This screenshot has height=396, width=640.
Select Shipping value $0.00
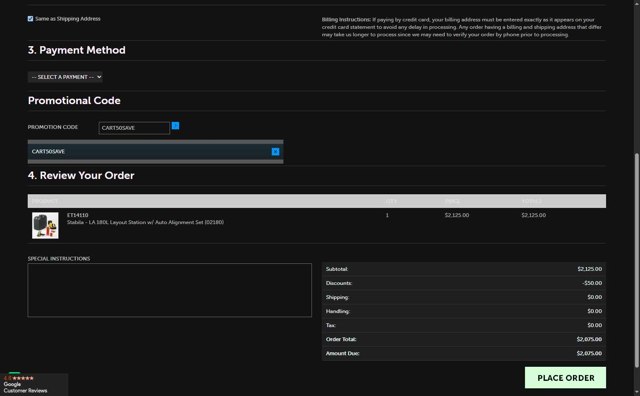(595, 297)
